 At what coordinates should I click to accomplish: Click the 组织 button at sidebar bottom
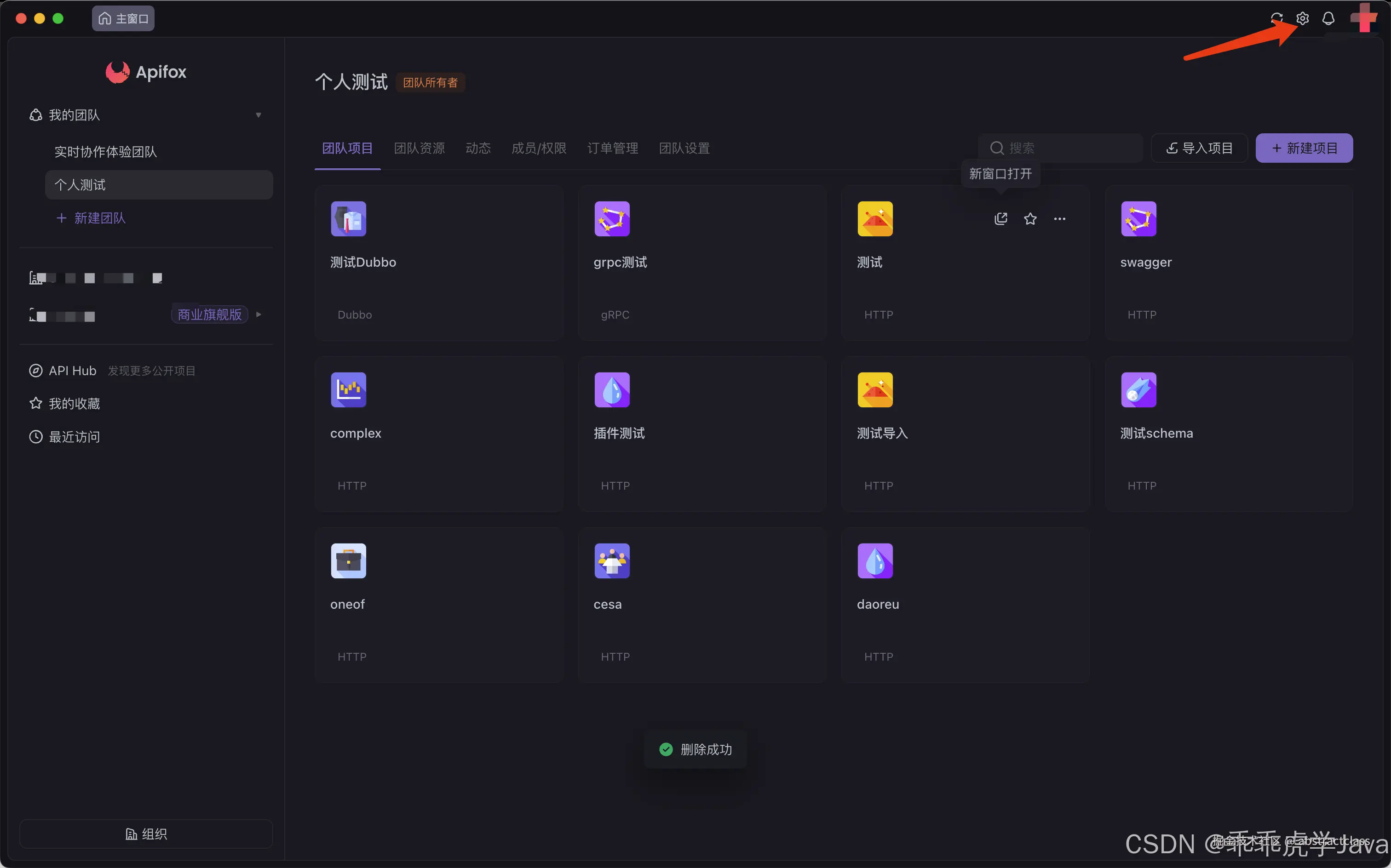(x=146, y=834)
